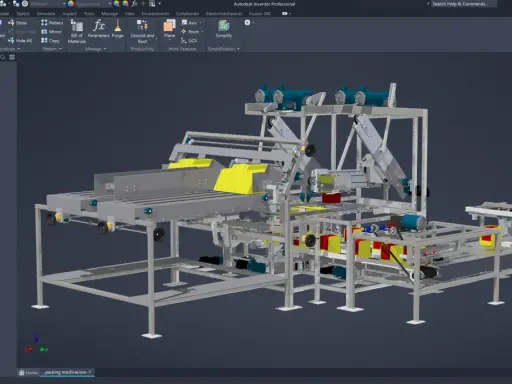This screenshot has height=384, width=512.
Task: Open the browser panel hamburger menu
Action: click(12, 57)
